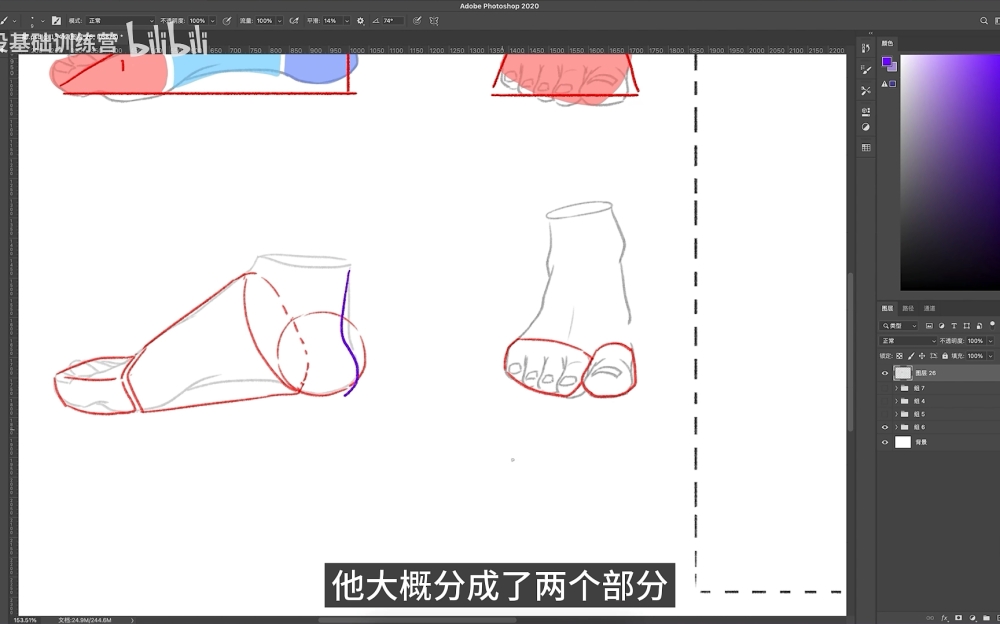Expand the 组 7 group chevron

(x=896, y=388)
